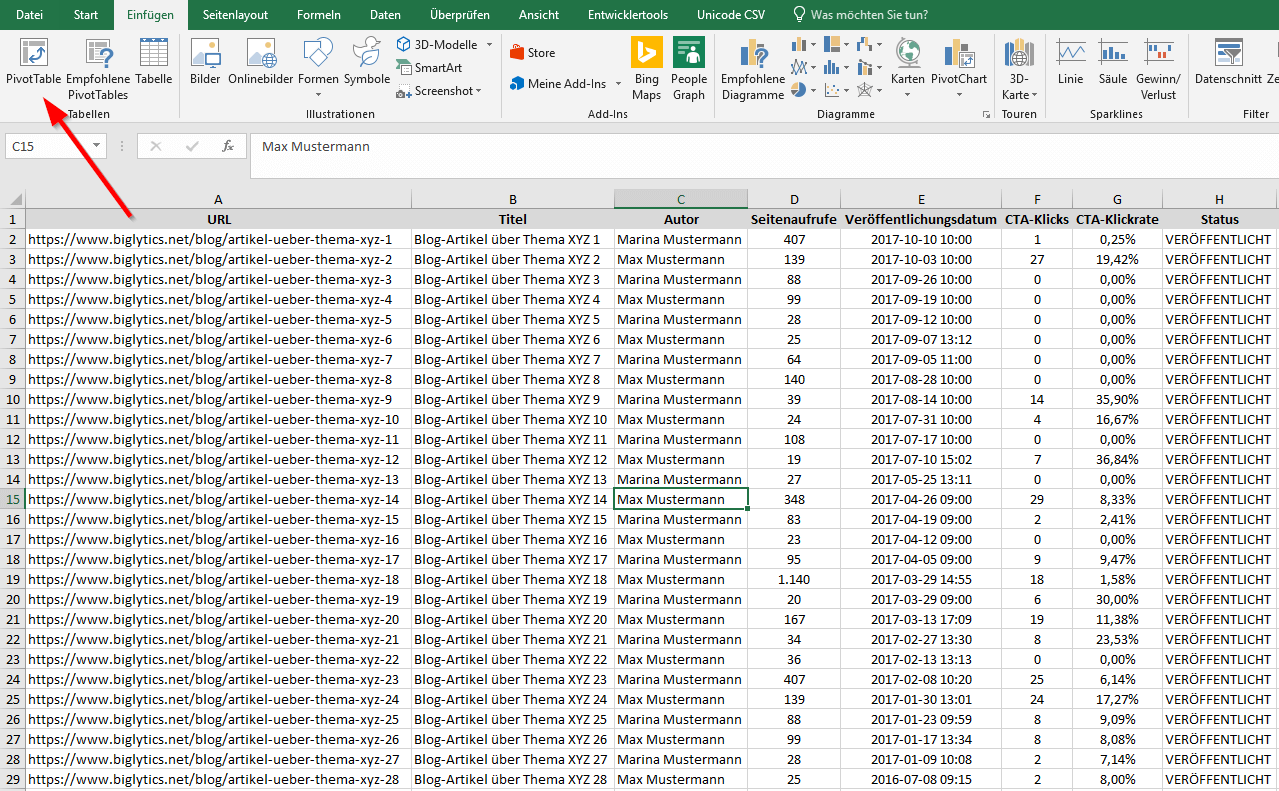
Task: Click the Veröffentlichungsdatum header cell
Action: coord(921,219)
